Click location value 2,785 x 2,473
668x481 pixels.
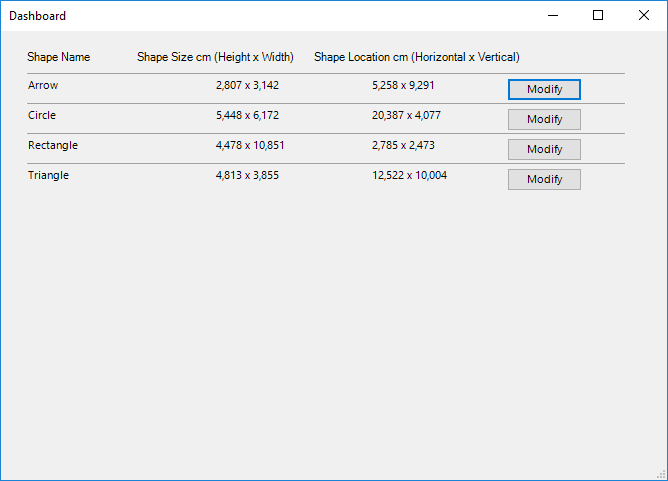click(x=403, y=145)
